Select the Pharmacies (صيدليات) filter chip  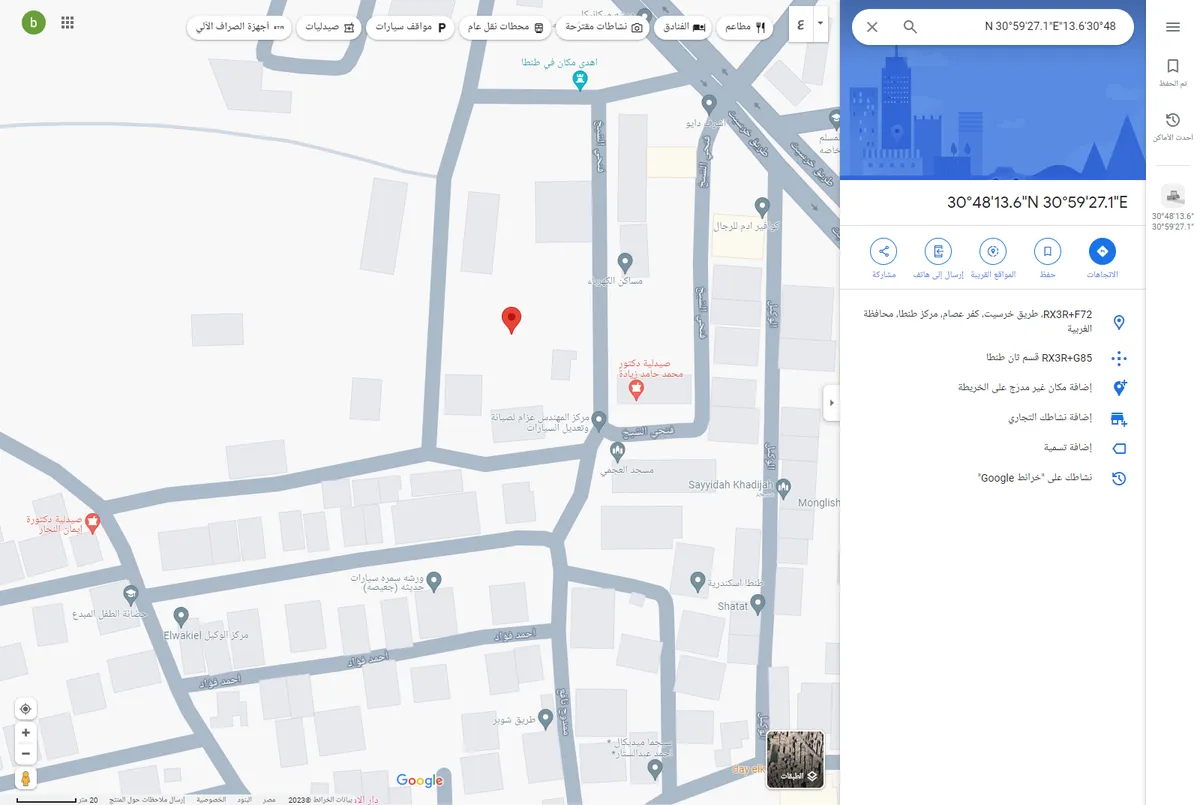pyautogui.click(x=330, y=28)
